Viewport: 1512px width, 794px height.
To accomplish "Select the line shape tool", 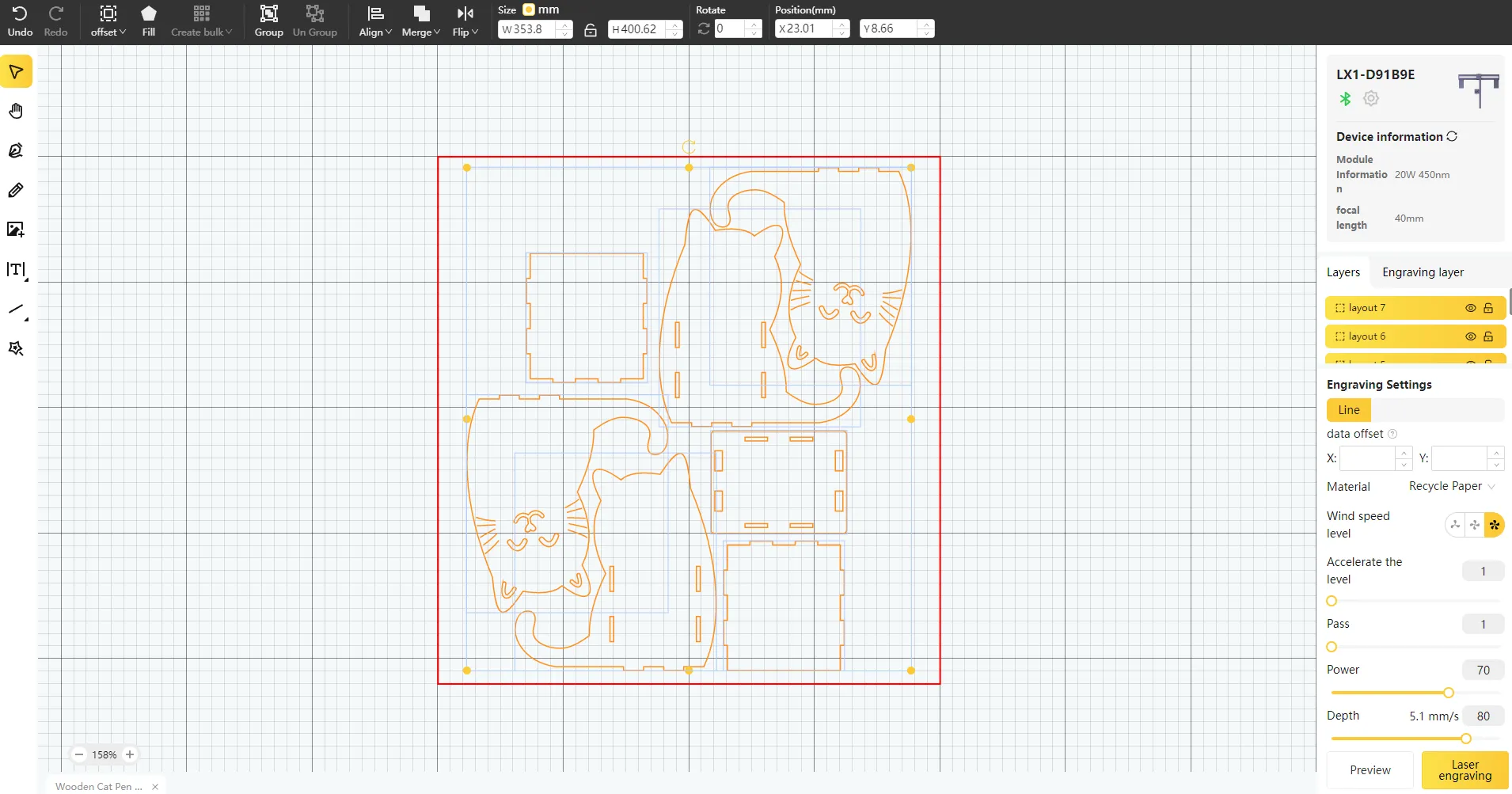I will pos(16,310).
